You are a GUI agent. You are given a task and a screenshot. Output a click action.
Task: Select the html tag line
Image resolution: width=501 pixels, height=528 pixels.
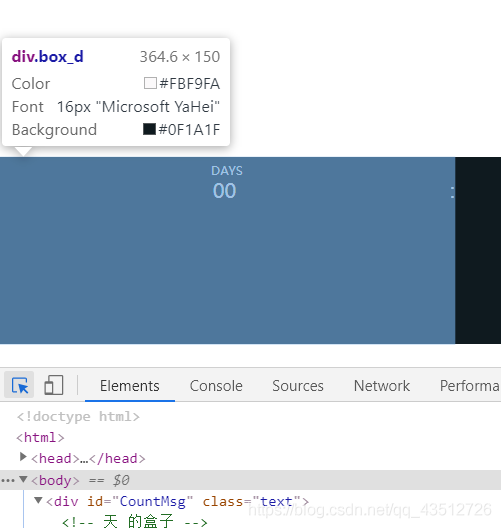tap(40, 438)
